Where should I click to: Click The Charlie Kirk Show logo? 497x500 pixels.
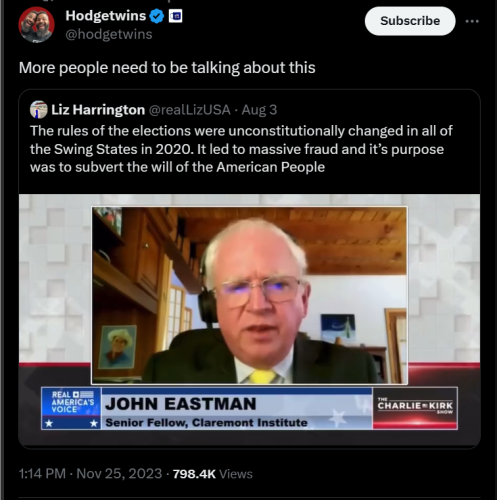pyautogui.click(x=415, y=408)
